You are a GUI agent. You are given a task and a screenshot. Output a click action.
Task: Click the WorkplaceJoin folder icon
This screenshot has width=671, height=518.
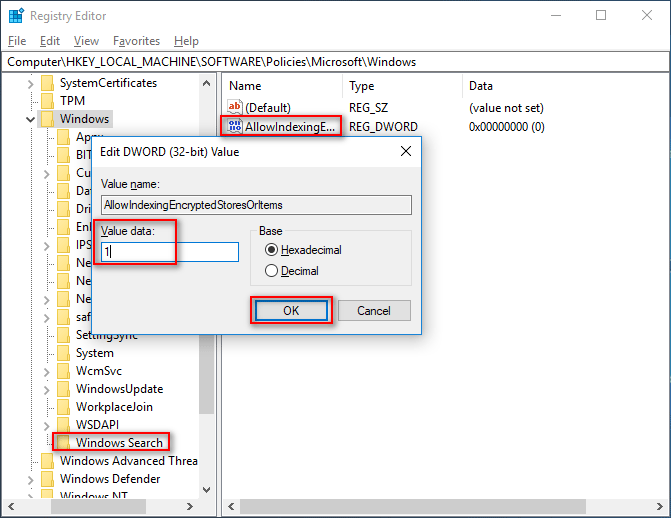pos(63,407)
